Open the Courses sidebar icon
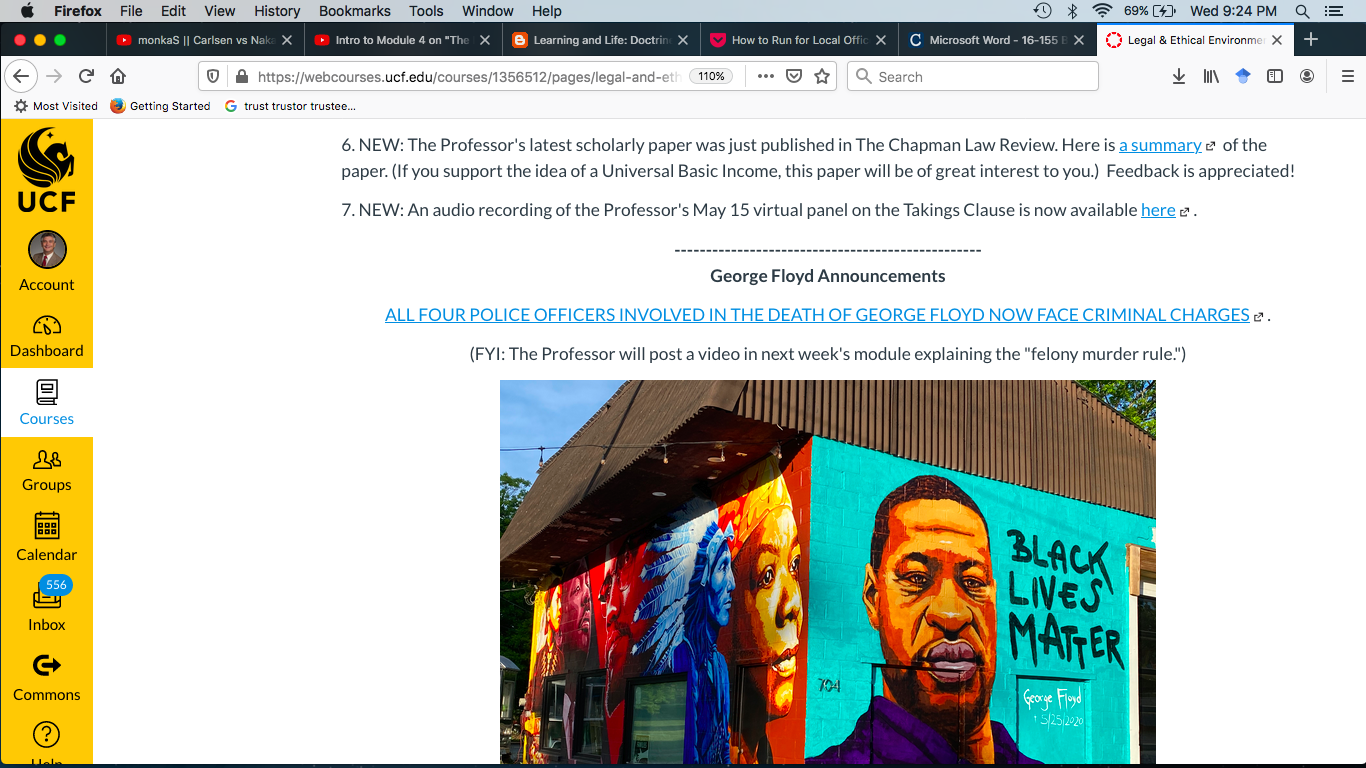 point(46,393)
